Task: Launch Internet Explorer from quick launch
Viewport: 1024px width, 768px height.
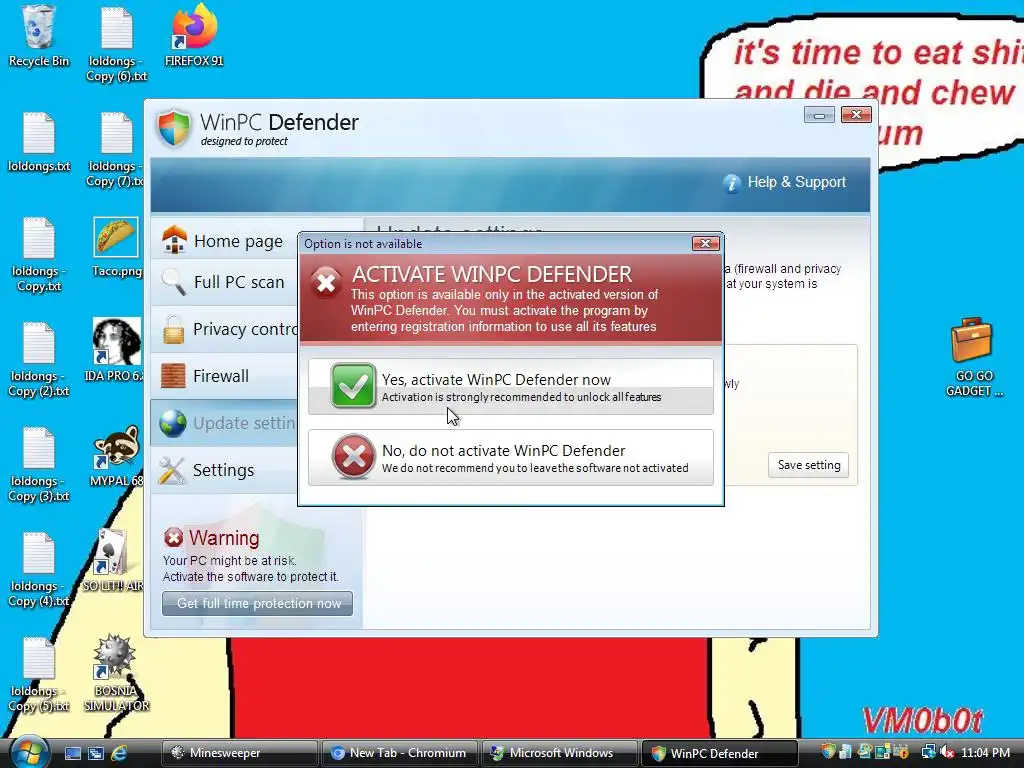Action: [119, 753]
